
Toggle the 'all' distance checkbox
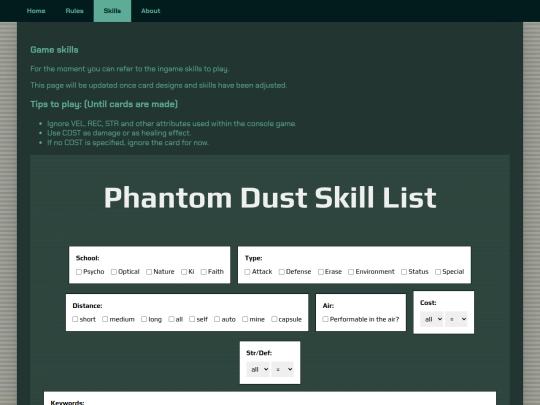[x=171, y=319]
